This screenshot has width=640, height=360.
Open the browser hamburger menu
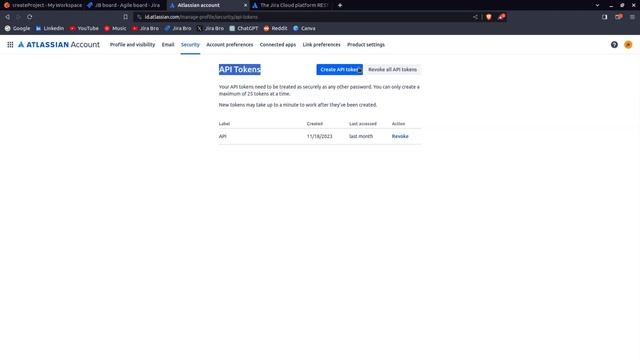pos(632,17)
